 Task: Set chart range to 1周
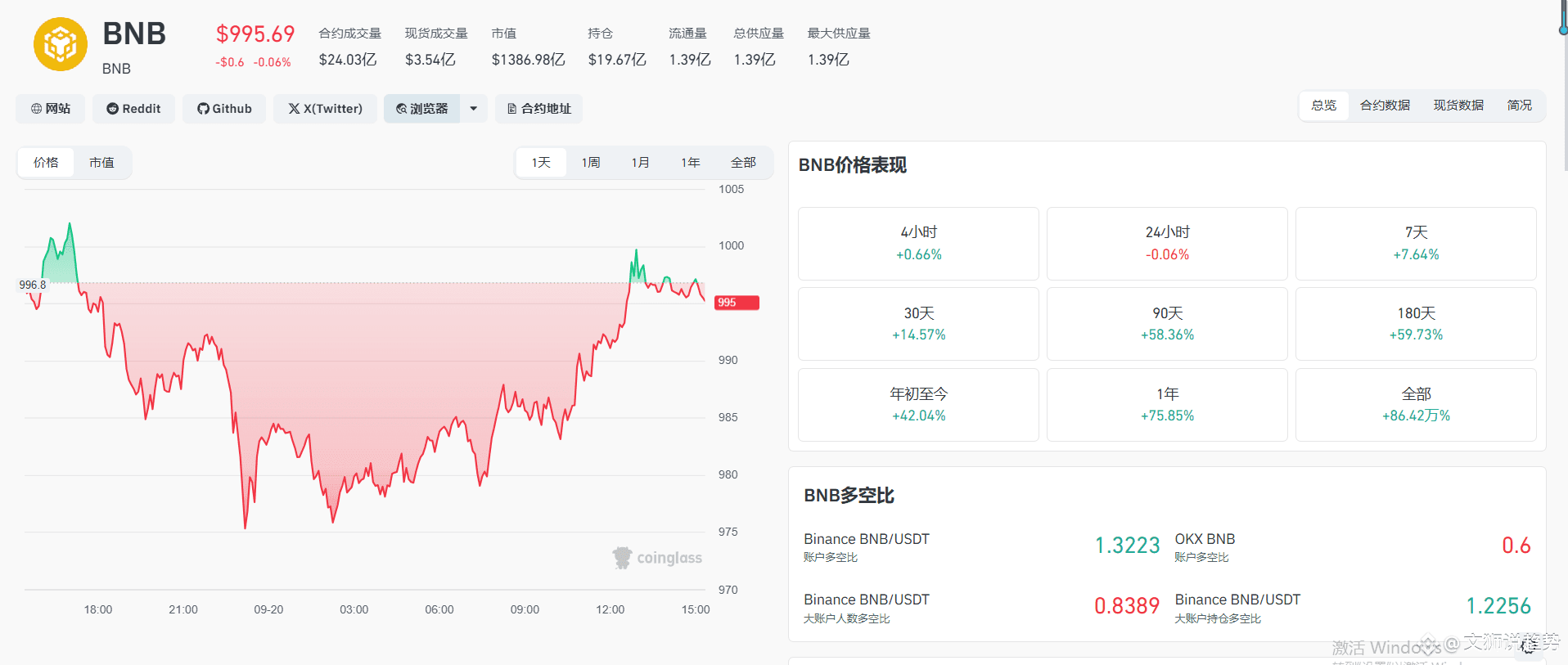tap(591, 163)
